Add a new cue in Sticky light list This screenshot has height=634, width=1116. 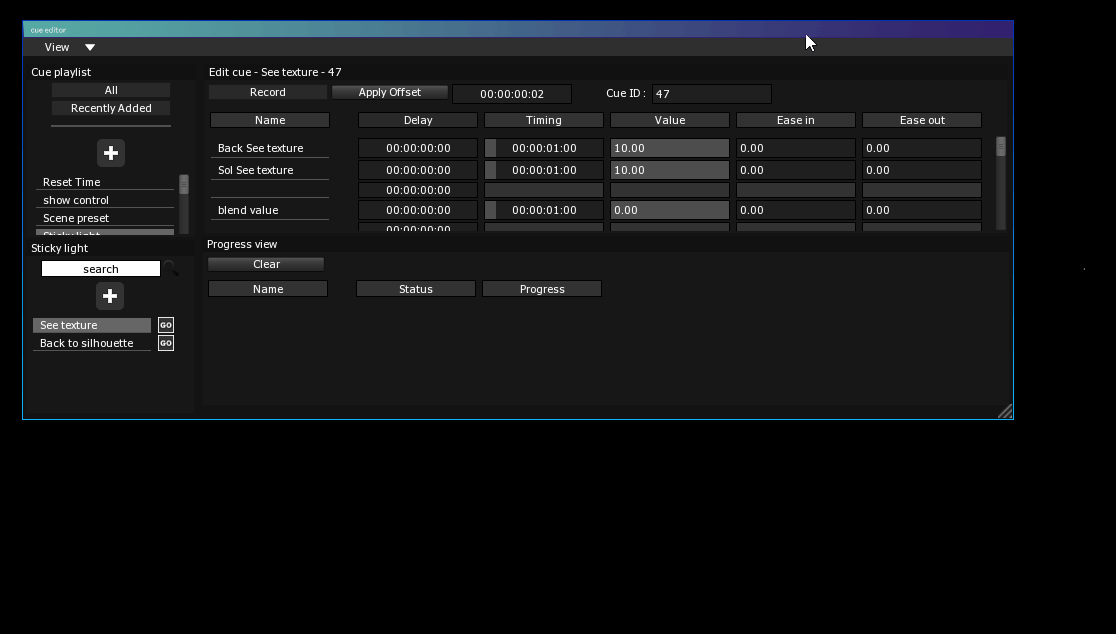(x=110, y=296)
